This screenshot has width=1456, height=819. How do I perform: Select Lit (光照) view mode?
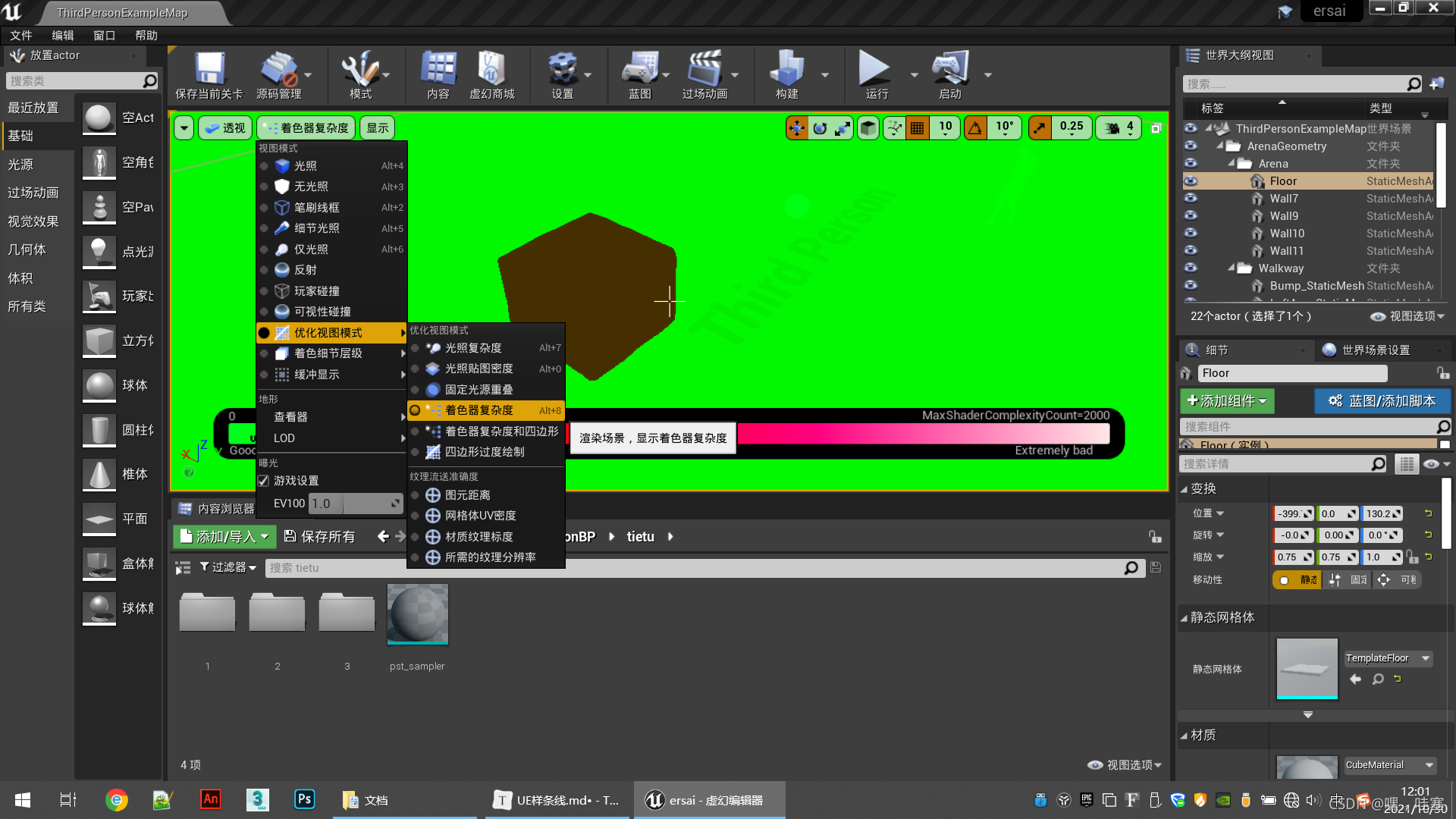point(332,165)
